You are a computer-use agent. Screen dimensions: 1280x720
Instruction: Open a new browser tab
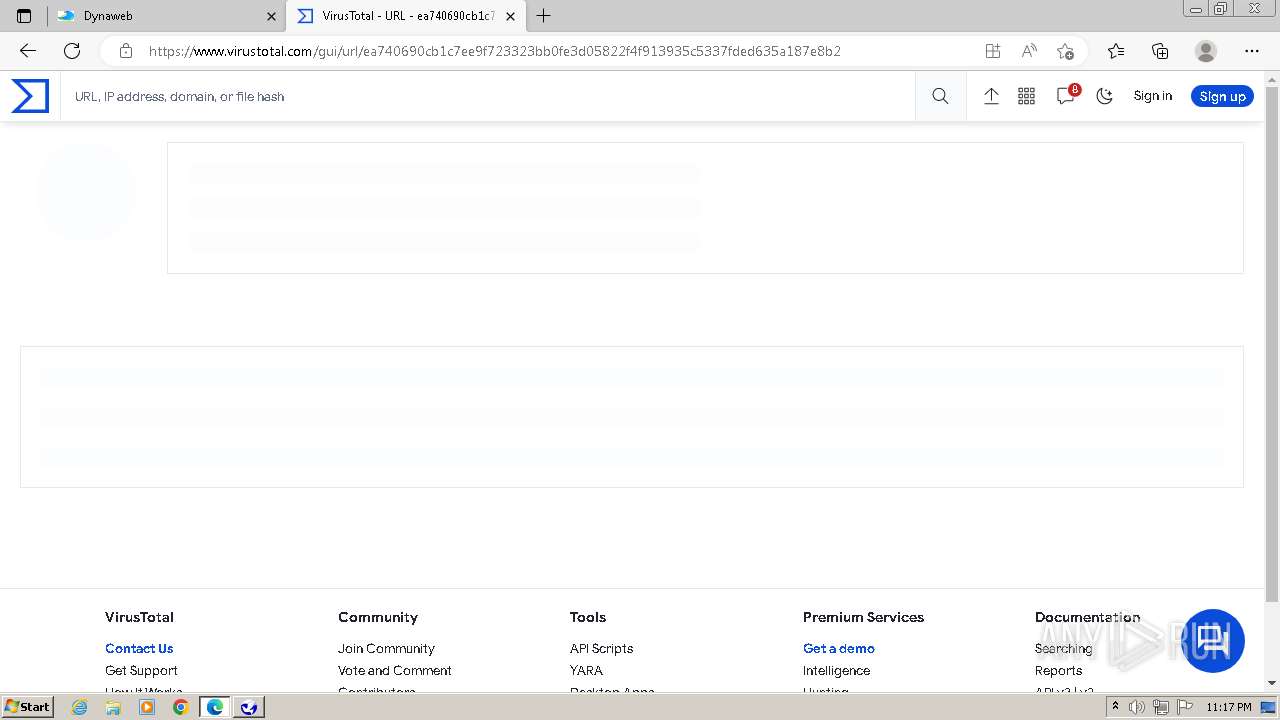coord(544,16)
